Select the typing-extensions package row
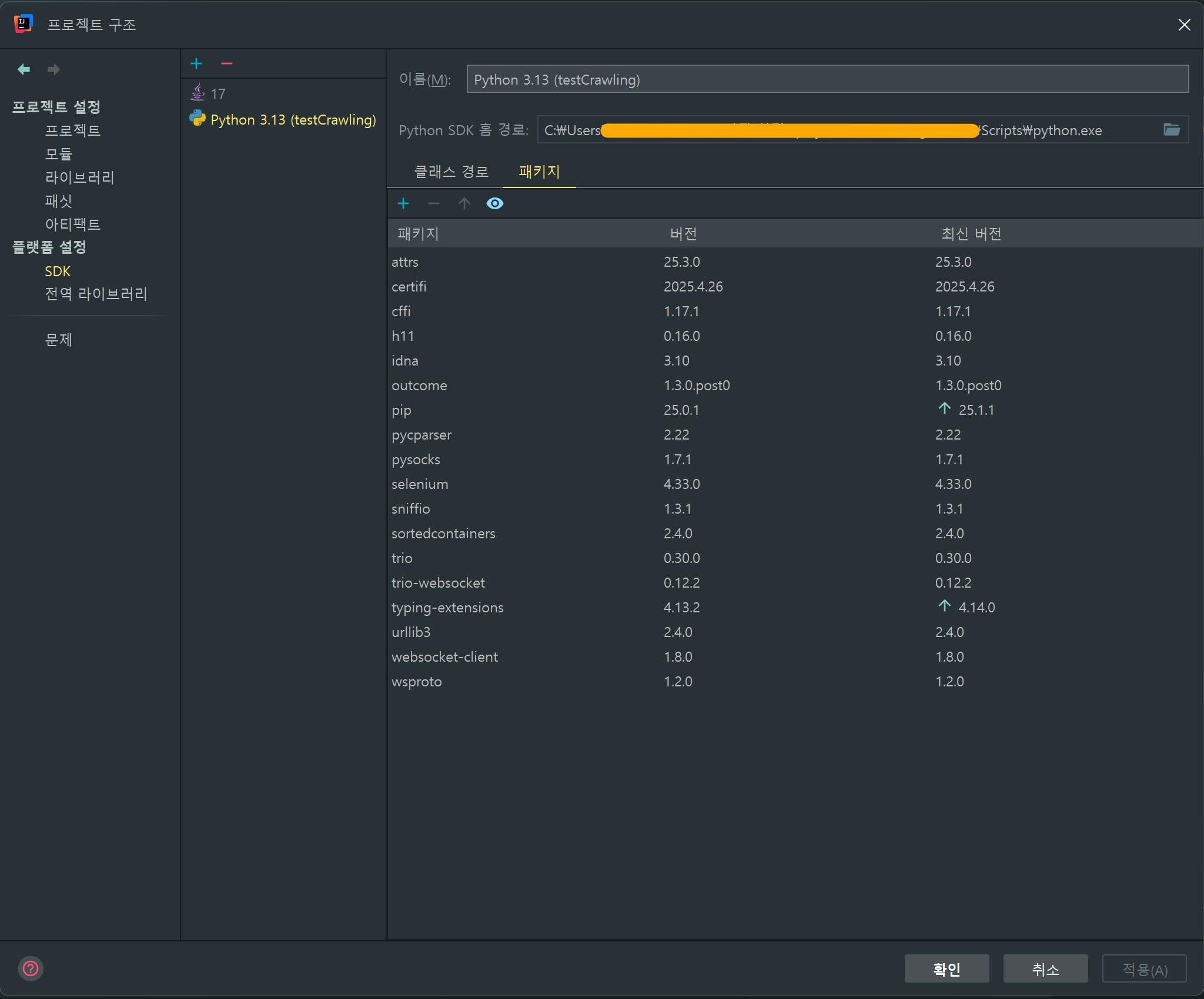The image size is (1204, 999). pyautogui.click(x=795, y=608)
